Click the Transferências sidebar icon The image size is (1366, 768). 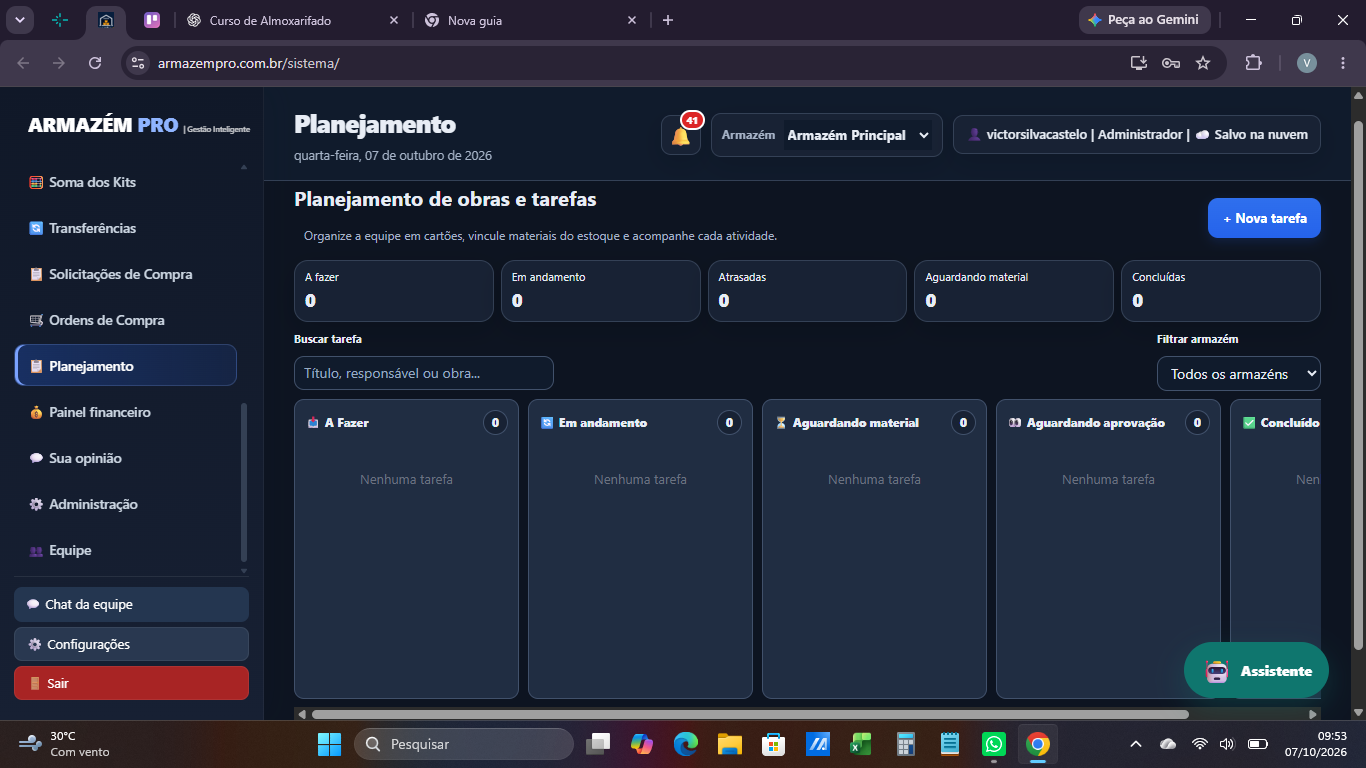click(36, 228)
